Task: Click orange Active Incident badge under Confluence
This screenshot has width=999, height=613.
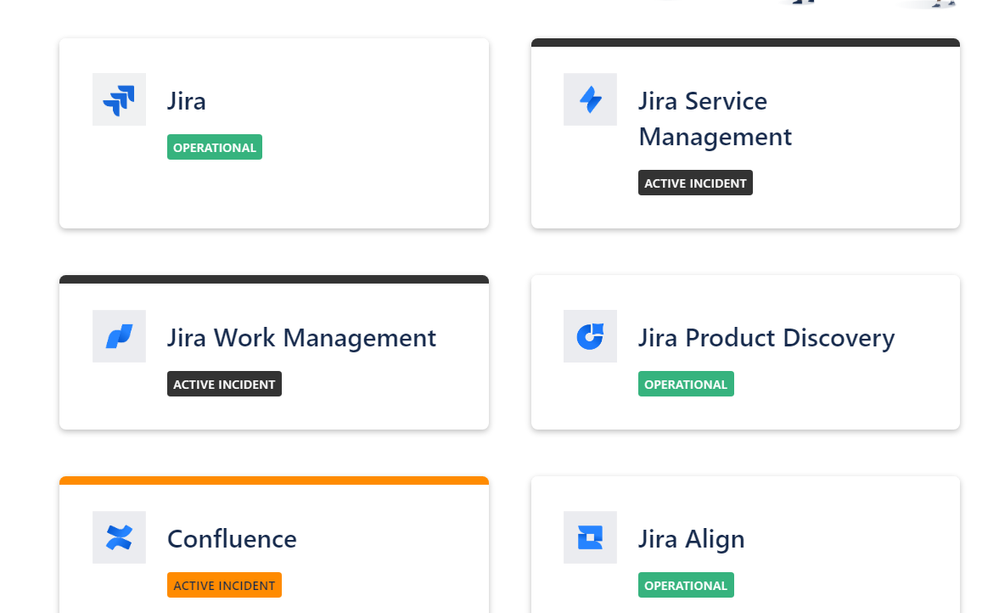Action: (x=224, y=585)
